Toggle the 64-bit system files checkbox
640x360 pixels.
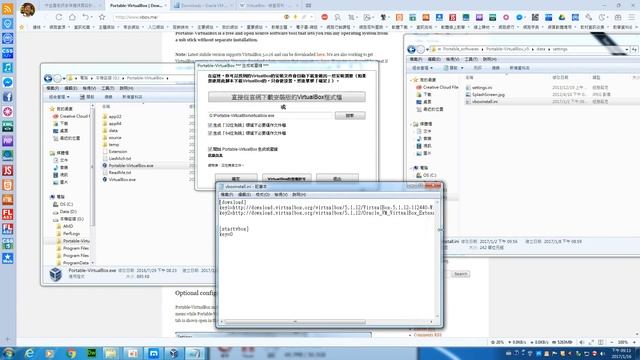(x=210, y=133)
